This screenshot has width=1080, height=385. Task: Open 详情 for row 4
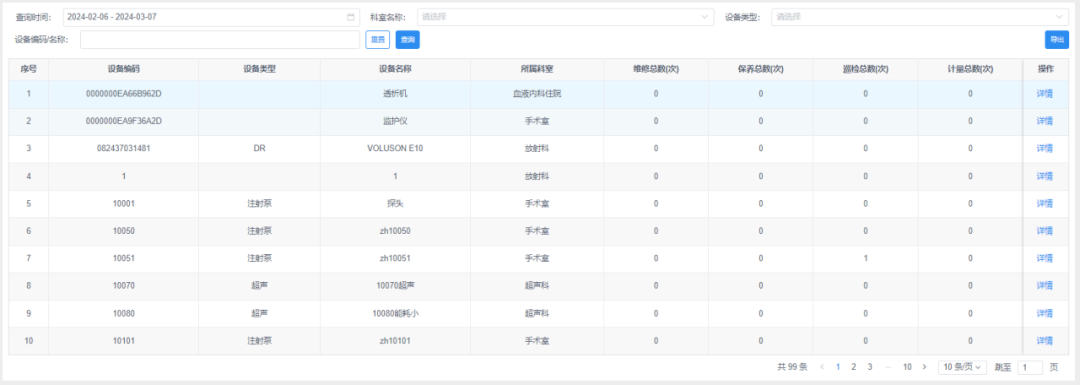1045,176
